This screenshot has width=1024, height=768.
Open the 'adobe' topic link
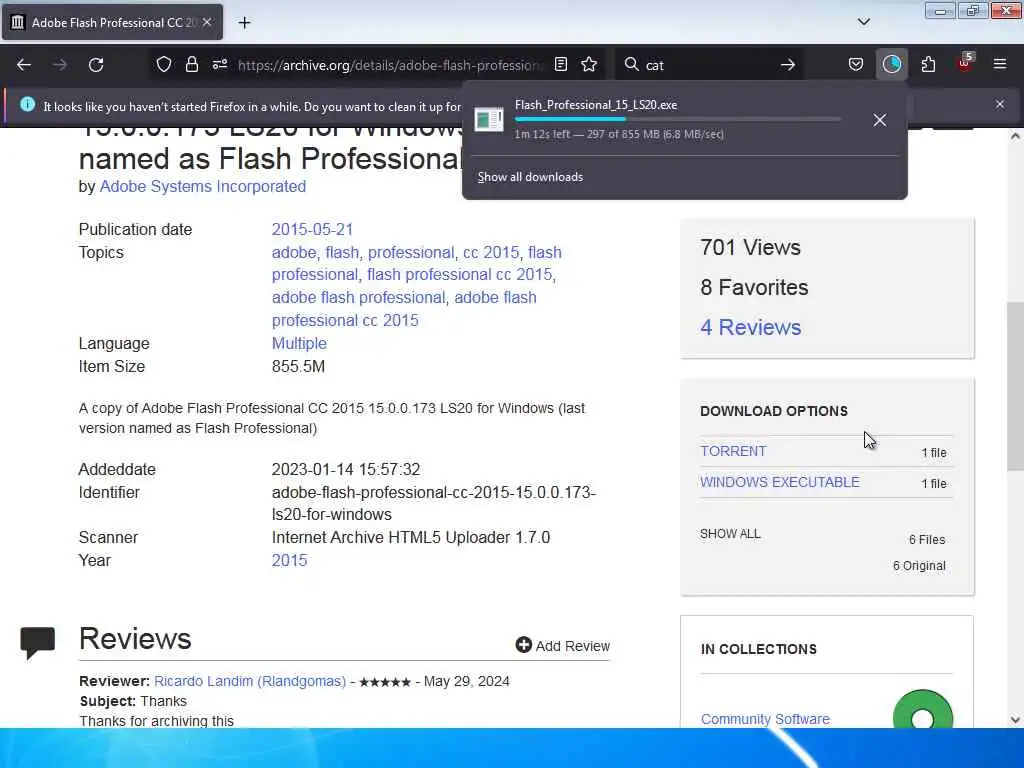[x=294, y=253]
